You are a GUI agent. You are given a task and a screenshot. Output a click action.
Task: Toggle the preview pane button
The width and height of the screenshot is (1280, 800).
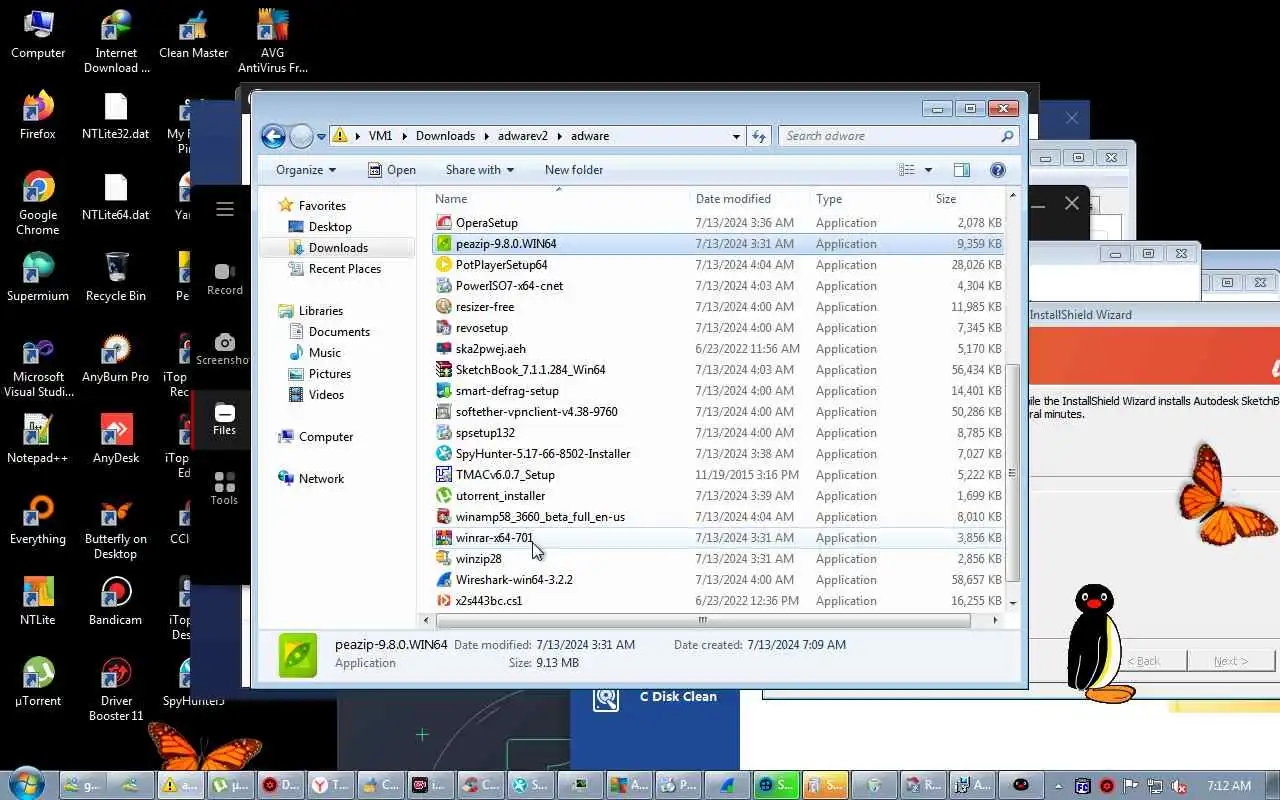tap(961, 170)
